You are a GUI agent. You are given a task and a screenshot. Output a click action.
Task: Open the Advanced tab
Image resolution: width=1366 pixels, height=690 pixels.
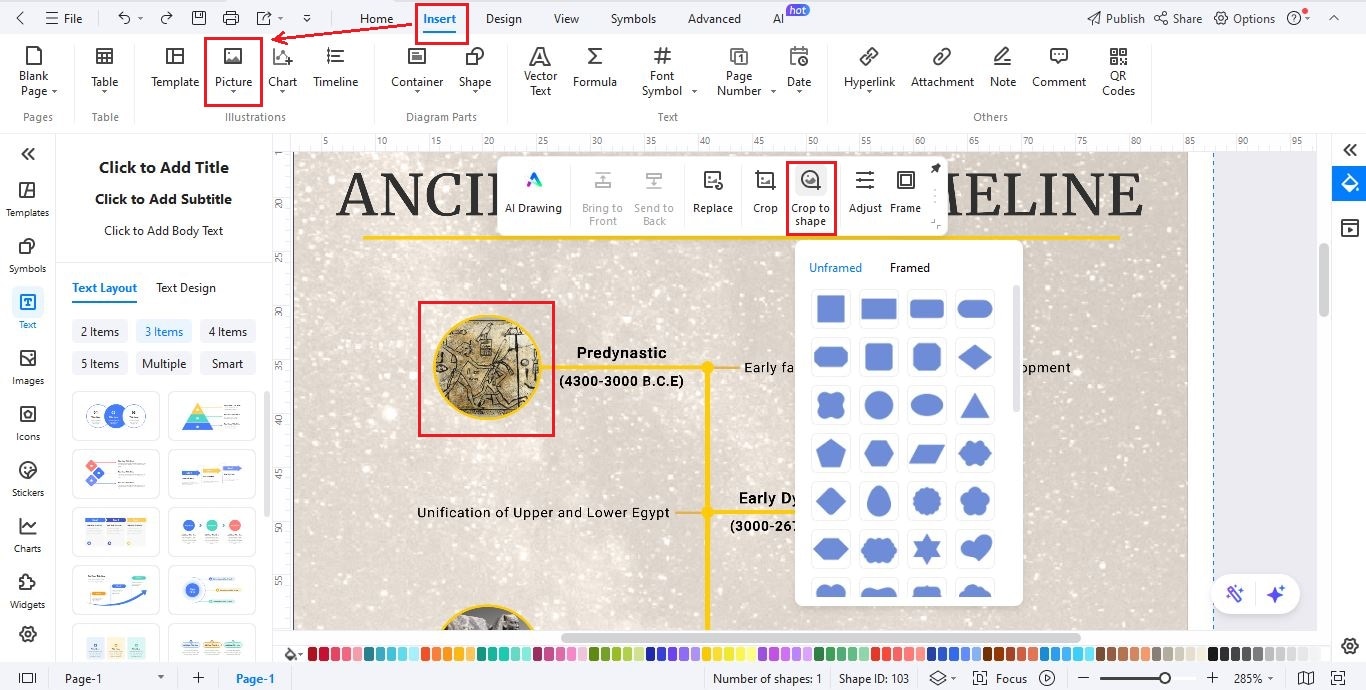(714, 18)
